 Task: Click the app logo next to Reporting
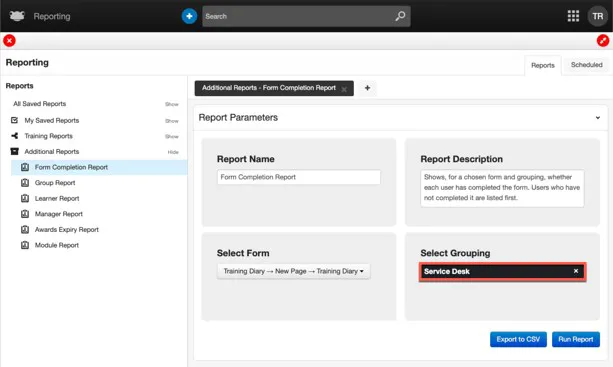coord(17,16)
